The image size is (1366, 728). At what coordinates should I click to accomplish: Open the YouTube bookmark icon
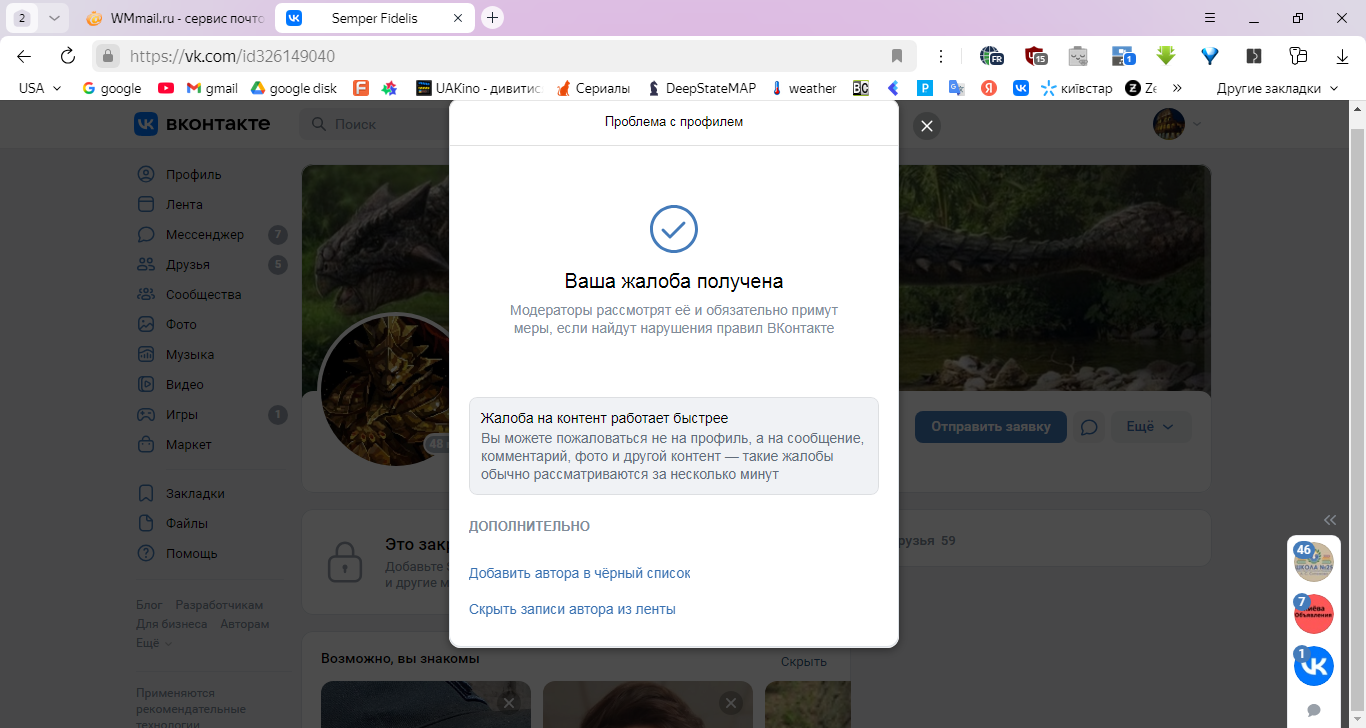[166, 88]
